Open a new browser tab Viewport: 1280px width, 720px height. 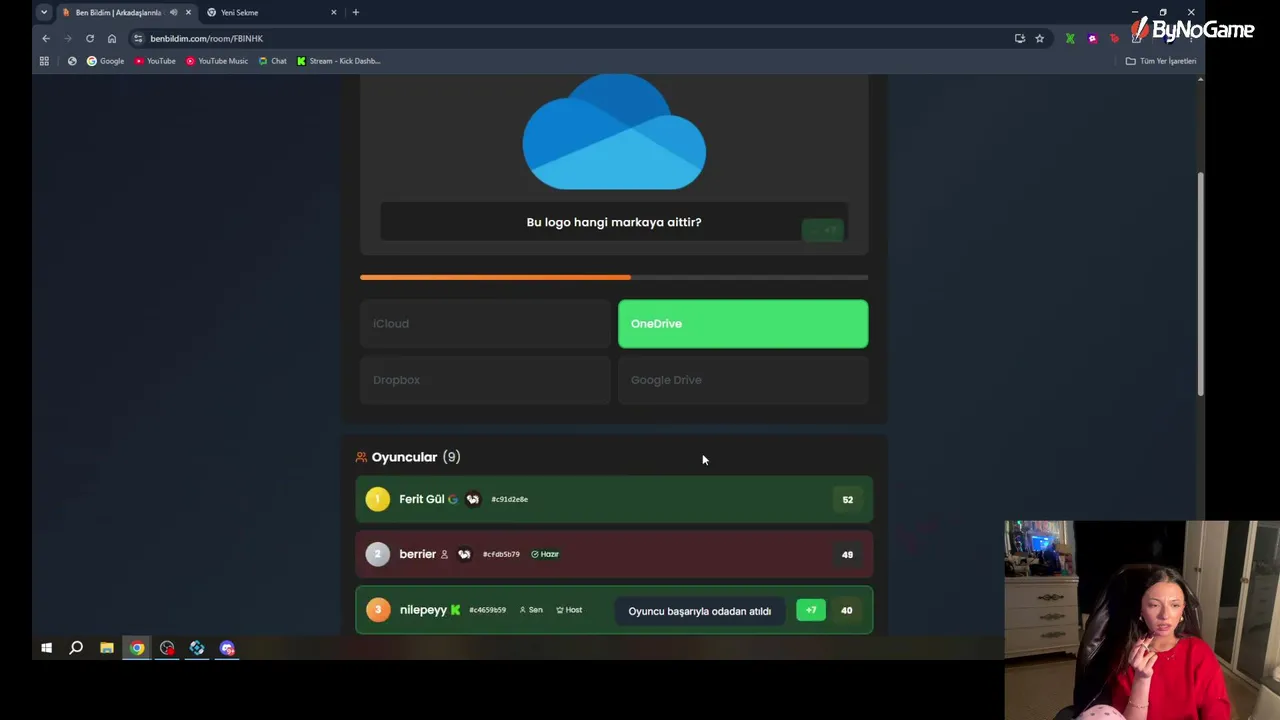355,12
